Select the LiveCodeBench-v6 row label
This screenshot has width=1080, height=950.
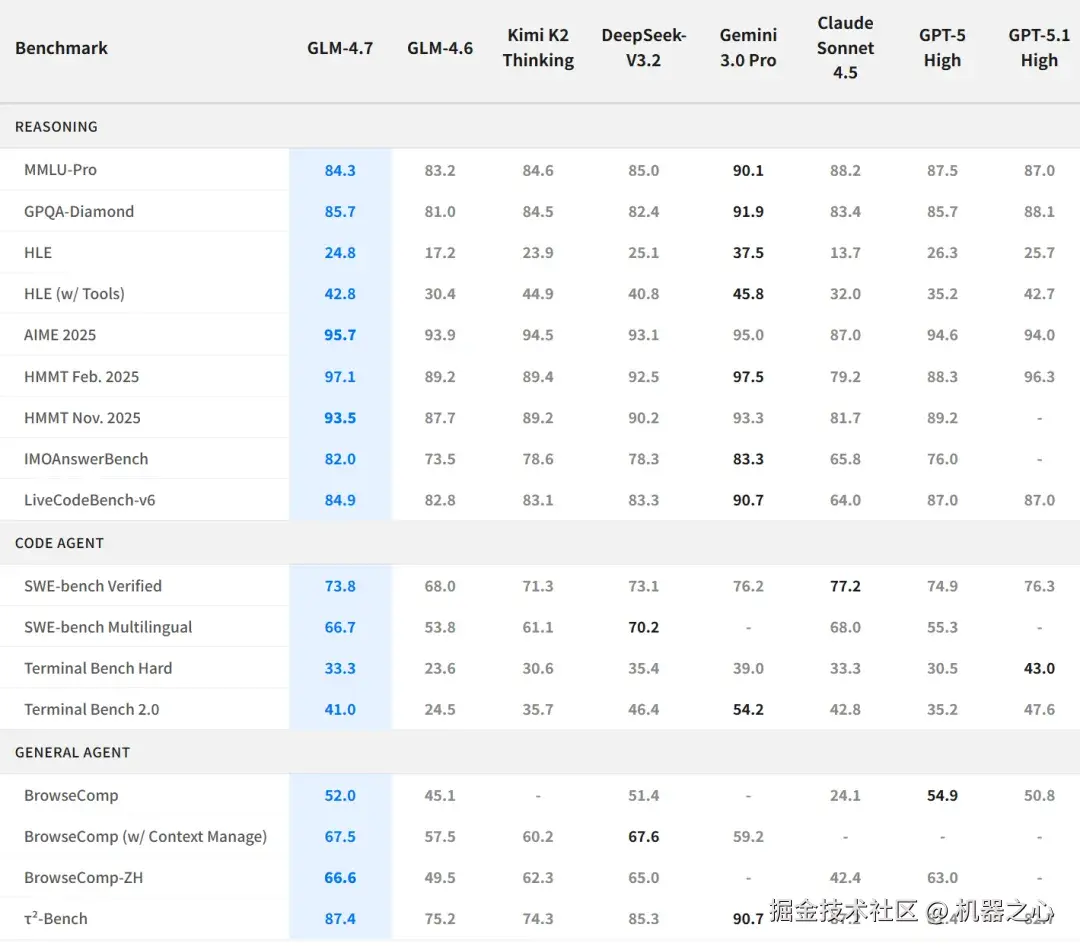[x=90, y=500]
